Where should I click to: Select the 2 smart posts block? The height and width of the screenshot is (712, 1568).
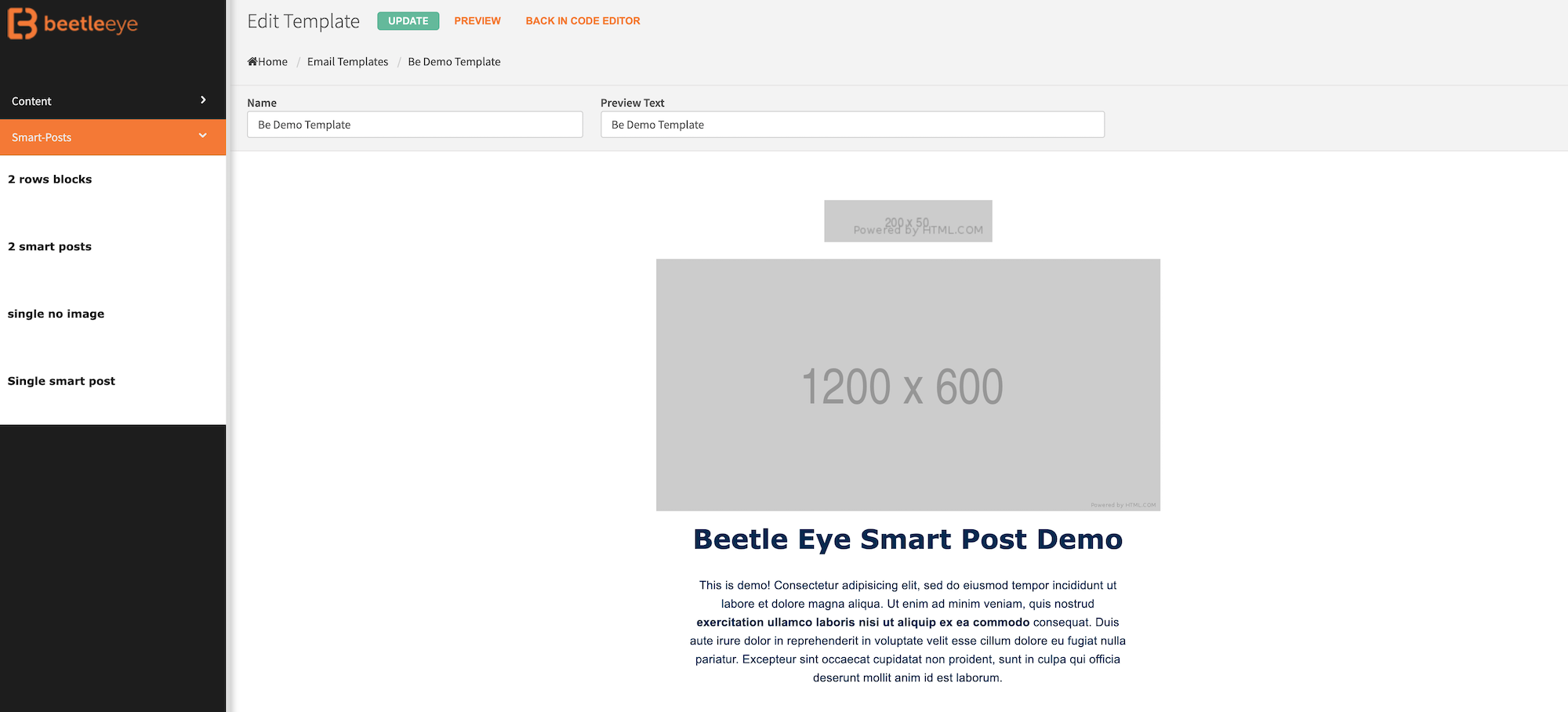[x=50, y=247]
